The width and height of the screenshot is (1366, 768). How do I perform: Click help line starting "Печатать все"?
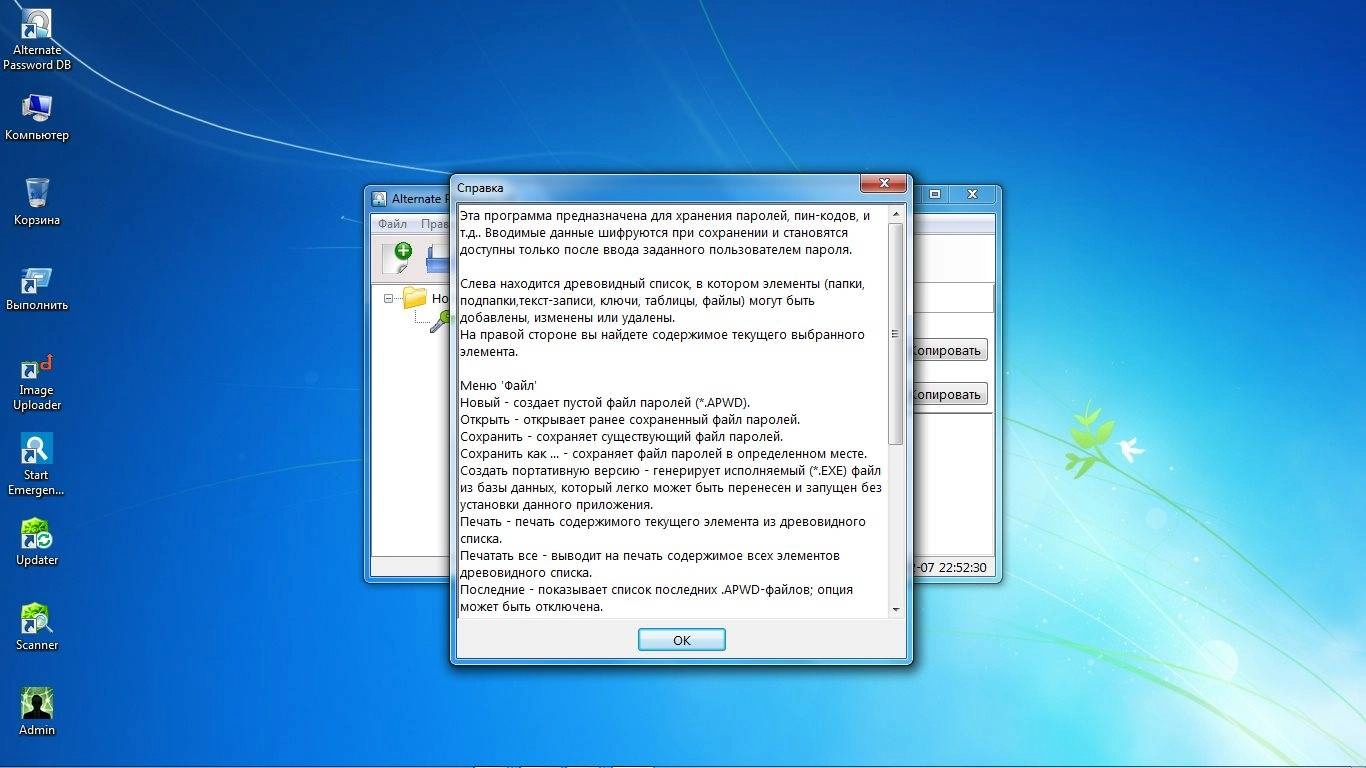(650, 555)
